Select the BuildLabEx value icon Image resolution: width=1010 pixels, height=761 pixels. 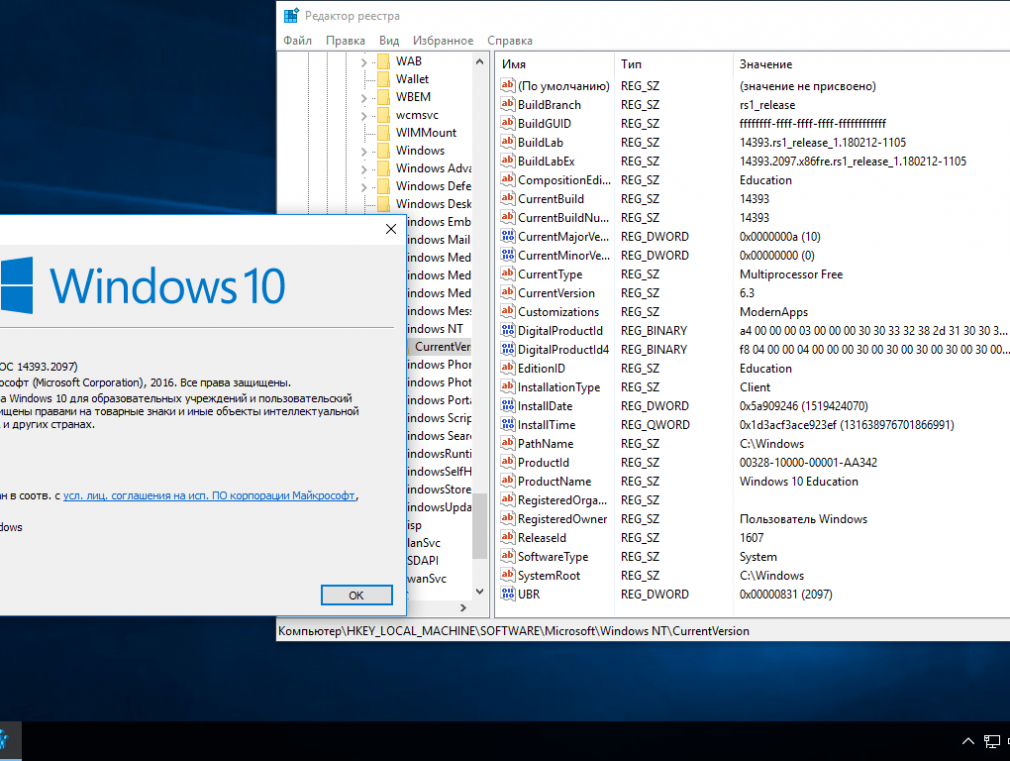[x=508, y=160]
